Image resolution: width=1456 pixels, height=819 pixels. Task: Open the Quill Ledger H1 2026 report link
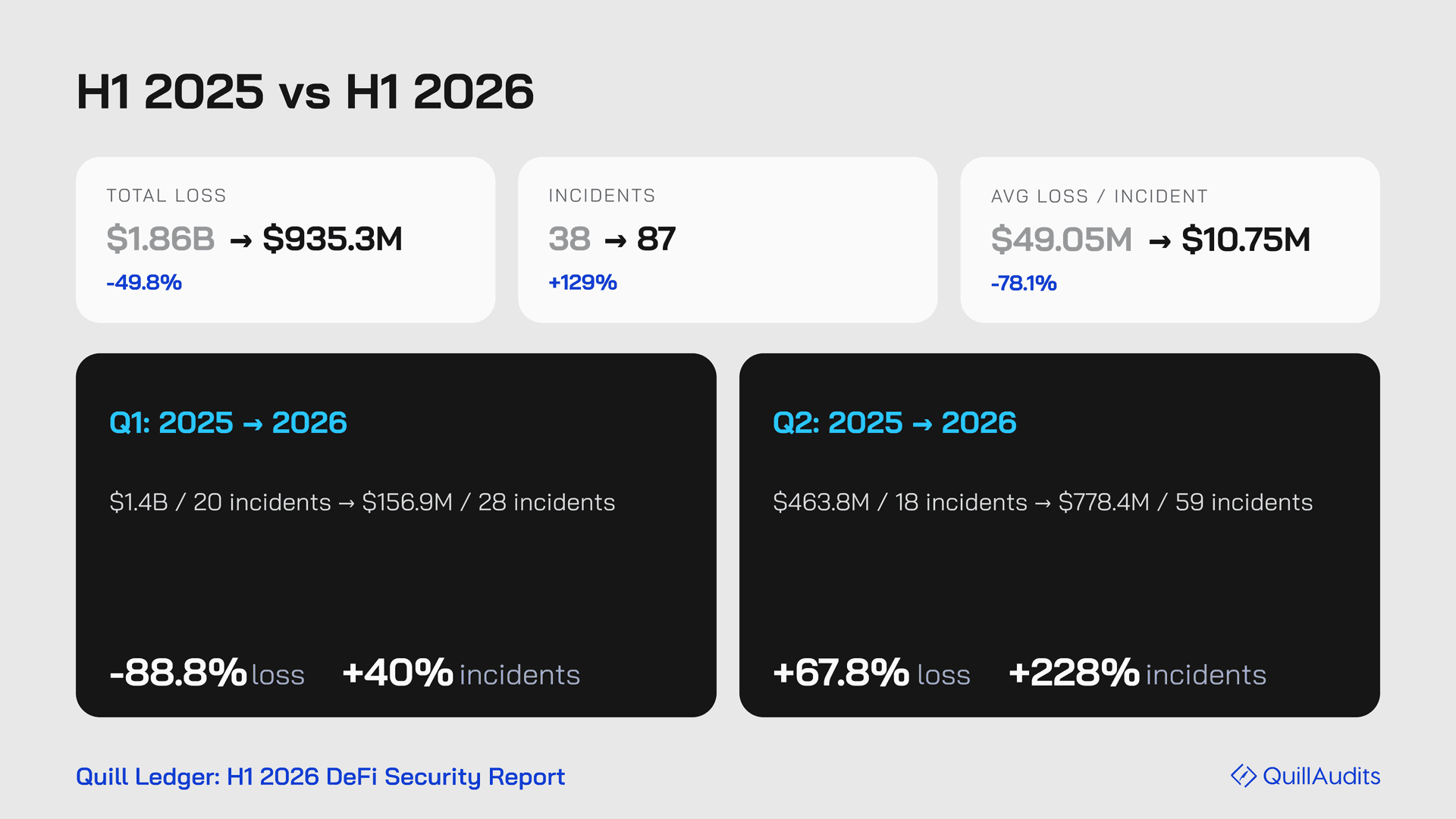point(320,777)
